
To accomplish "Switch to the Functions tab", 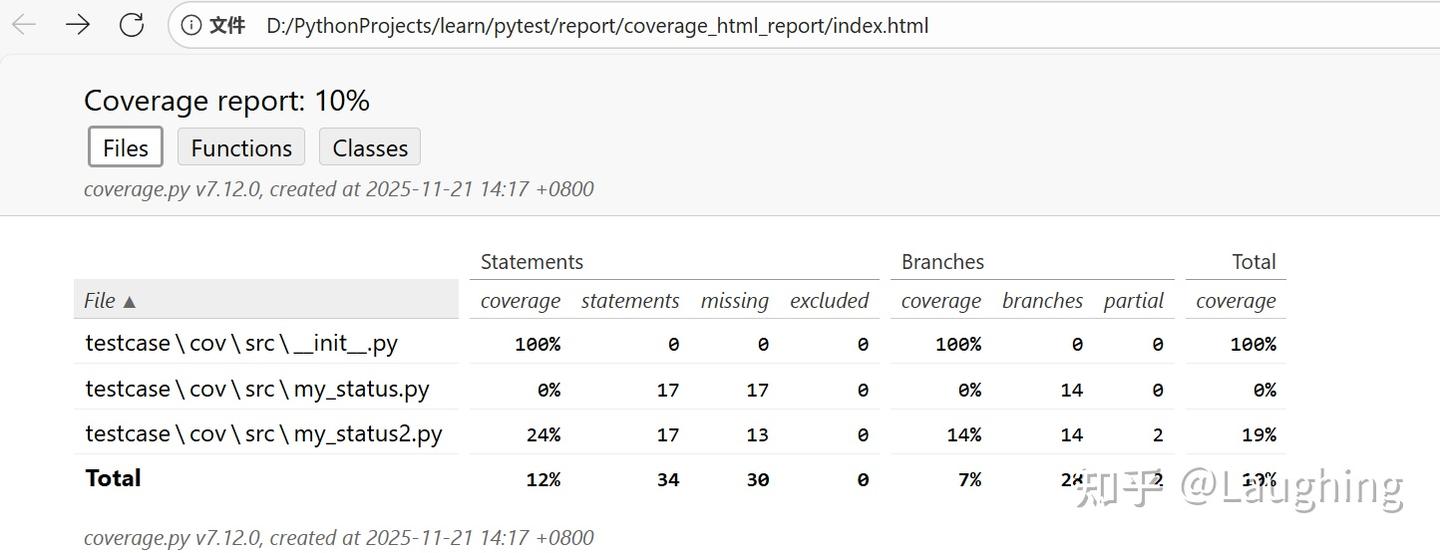I will click(241, 148).
